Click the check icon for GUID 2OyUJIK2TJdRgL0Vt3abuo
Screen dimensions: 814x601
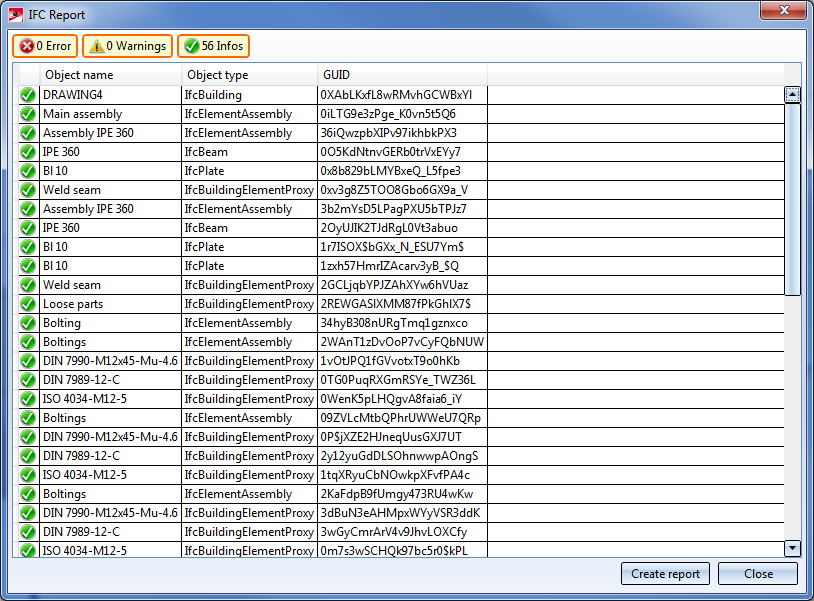tap(28, 228)
